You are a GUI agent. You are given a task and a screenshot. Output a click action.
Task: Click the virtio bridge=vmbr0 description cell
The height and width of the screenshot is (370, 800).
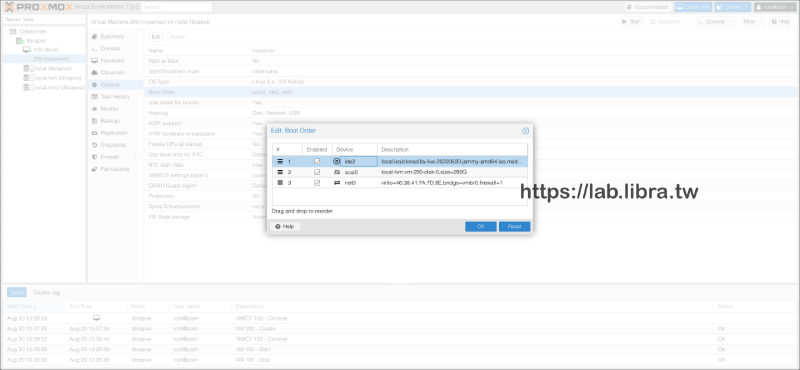(452, 183)
